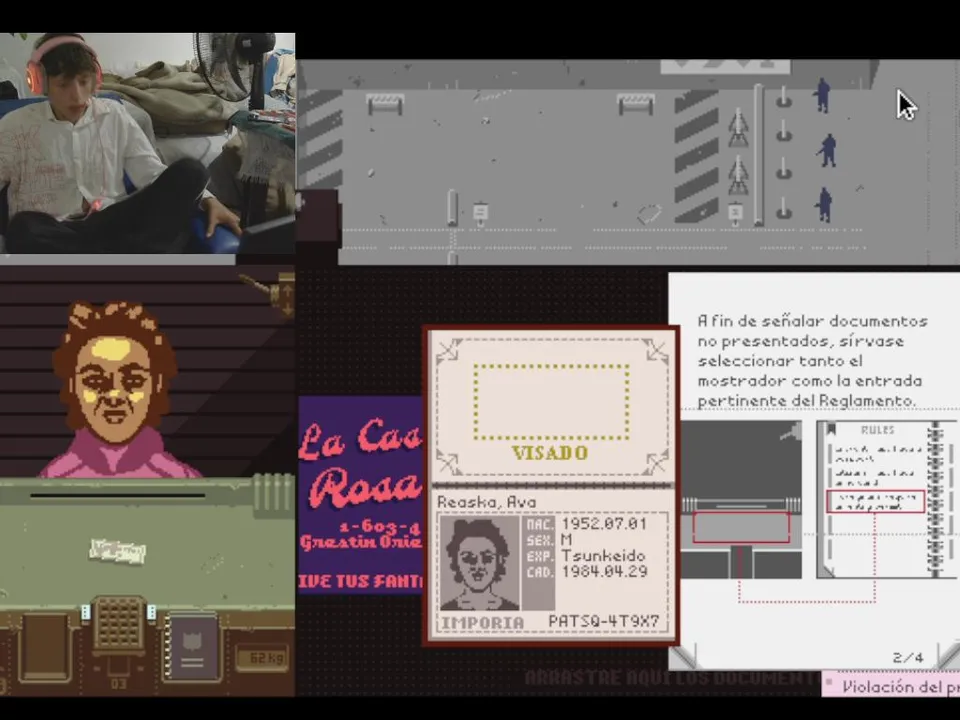Image resolution: width=960 pixels, height=720 pixels.
Task: Click the rulebook instruction paragraph text
Action: 812,361
